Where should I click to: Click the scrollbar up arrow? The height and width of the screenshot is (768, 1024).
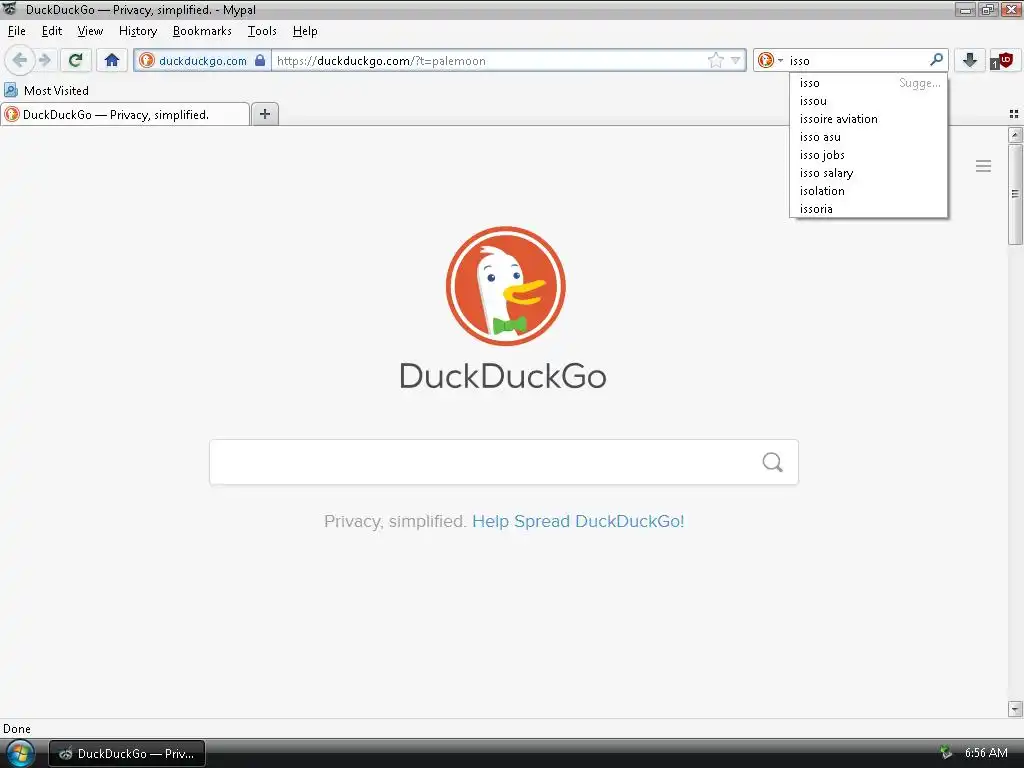click(x=1015, y=135)
